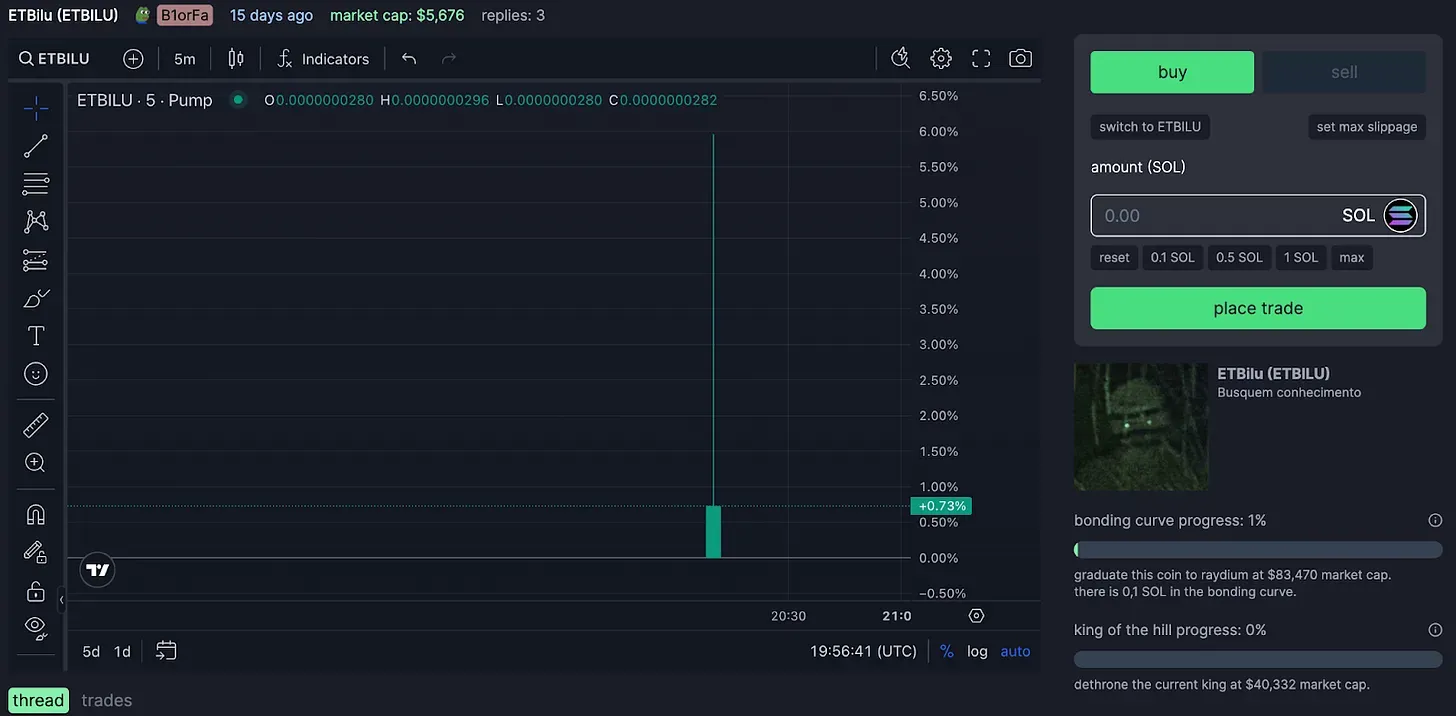Toggle the ETBILU series status dot
Viewport: 1456px width, 716px height.
[237, 99]
